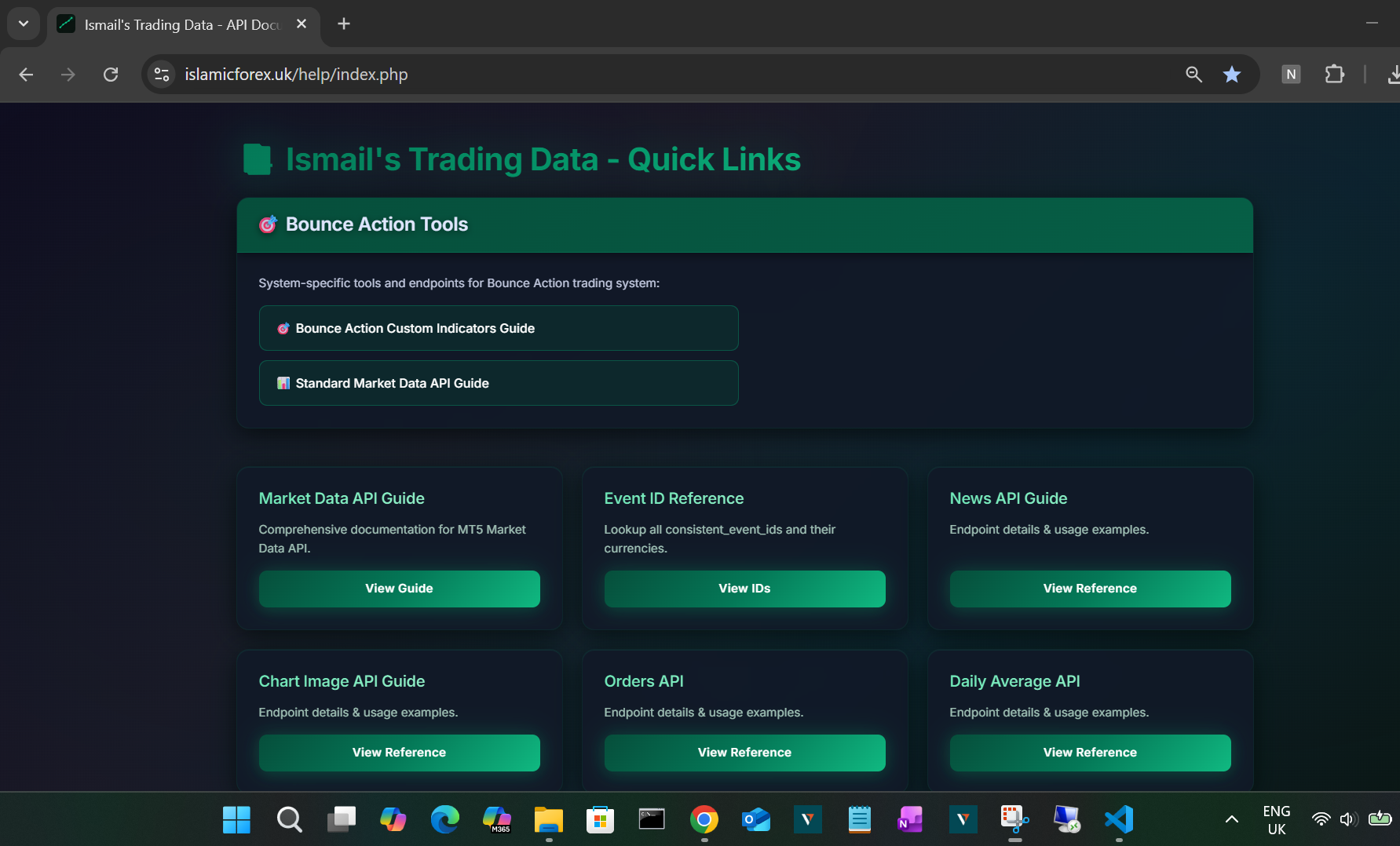This screenshot has width=1400, height=846.
Task: Click the N profile avatar in Chrome
Action: [1291, 74]
